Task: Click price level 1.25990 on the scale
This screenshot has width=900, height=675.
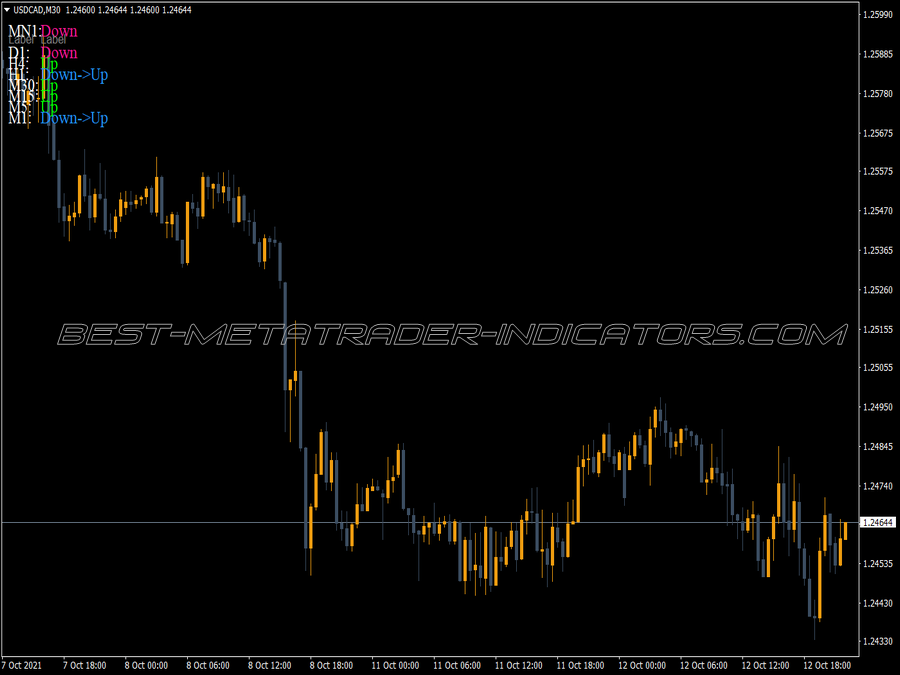Action: (878, 15)
